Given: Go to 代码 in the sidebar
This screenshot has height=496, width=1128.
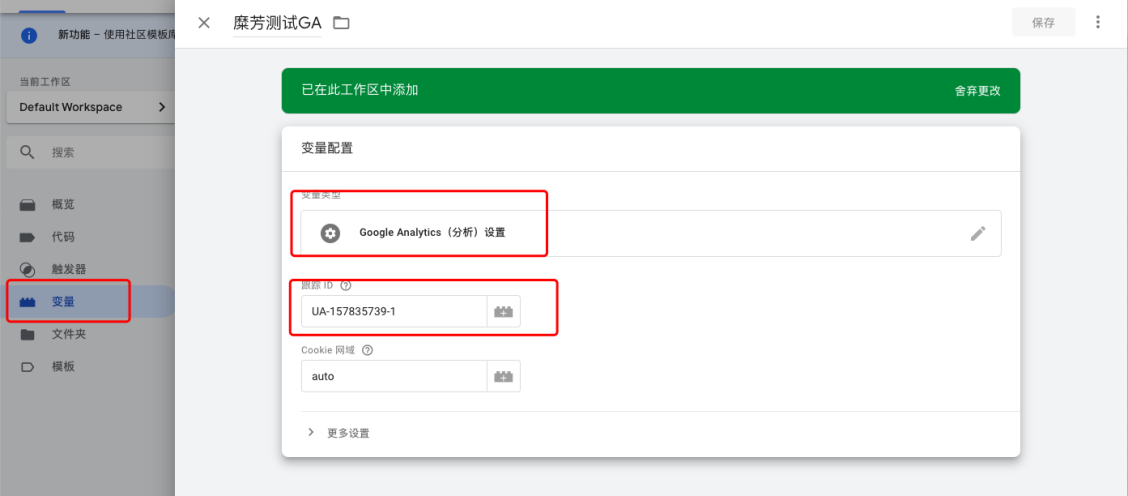Looking at the screenshot, I should (x=63, y=237).
